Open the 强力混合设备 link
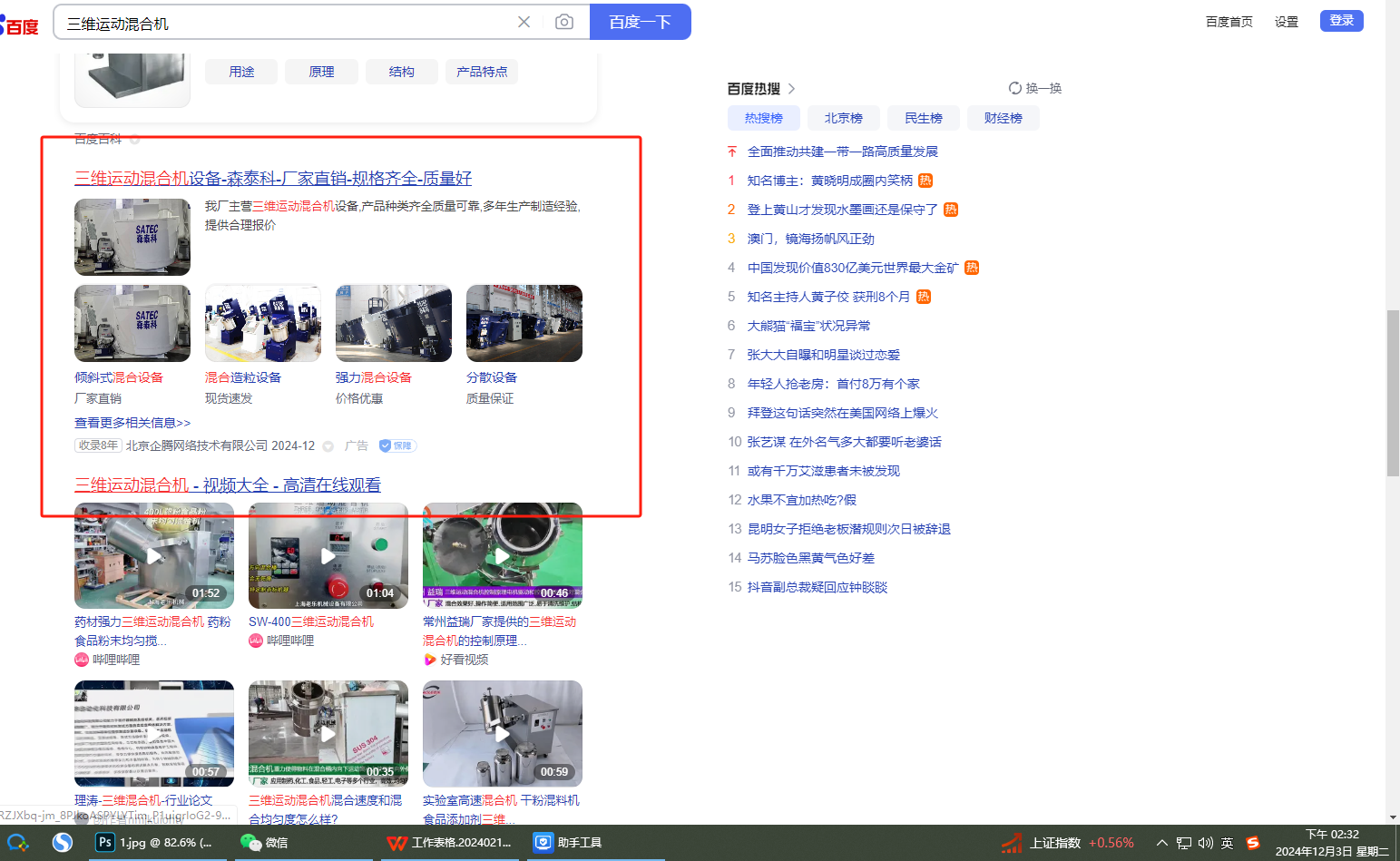The height and width of the screenshot is (861, 1400). point(374,377)
